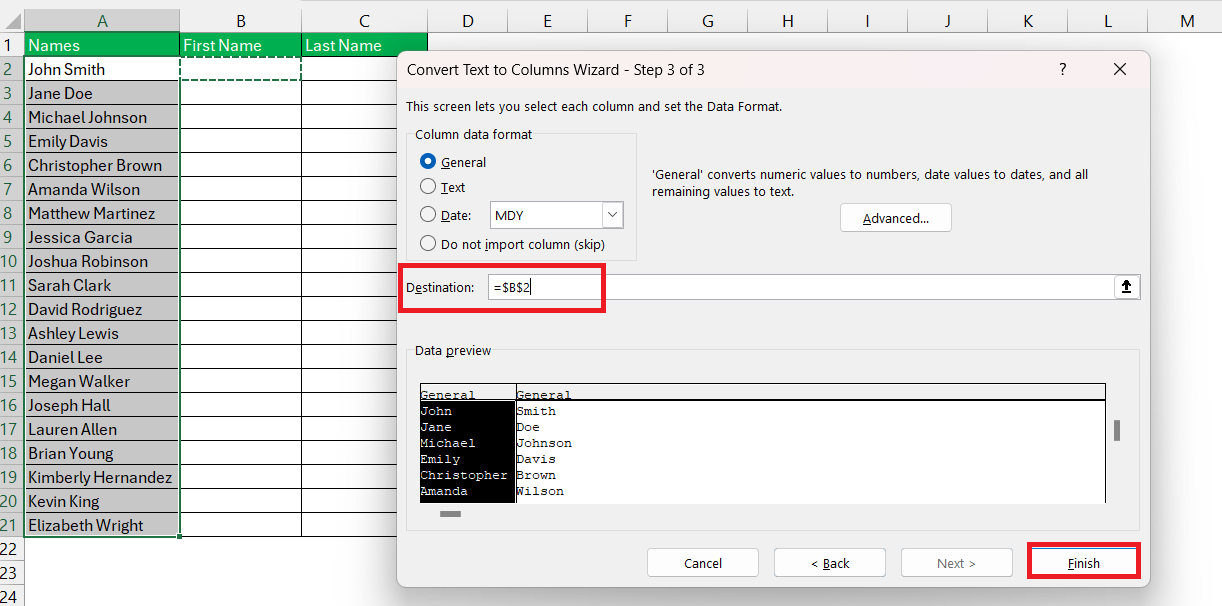1222x606 pixels.
Task: Select column C header
Action: [x=364, y=21]
